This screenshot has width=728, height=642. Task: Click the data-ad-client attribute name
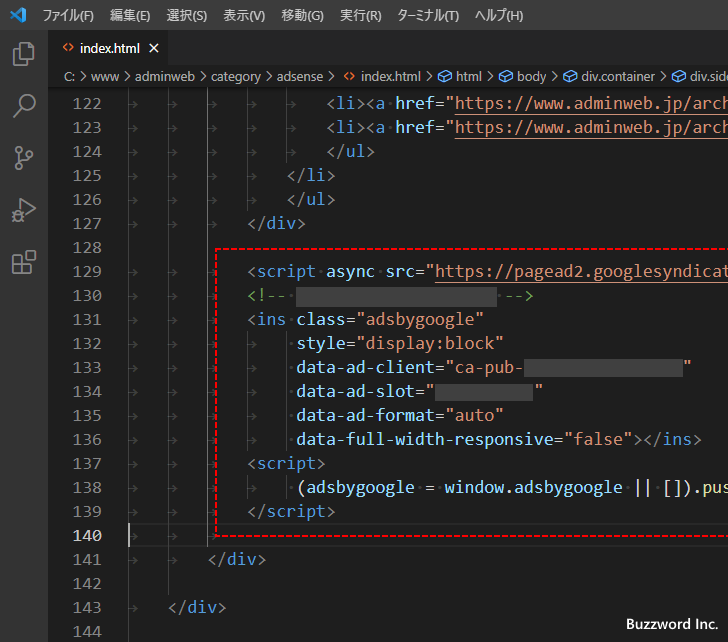[365, 368]
